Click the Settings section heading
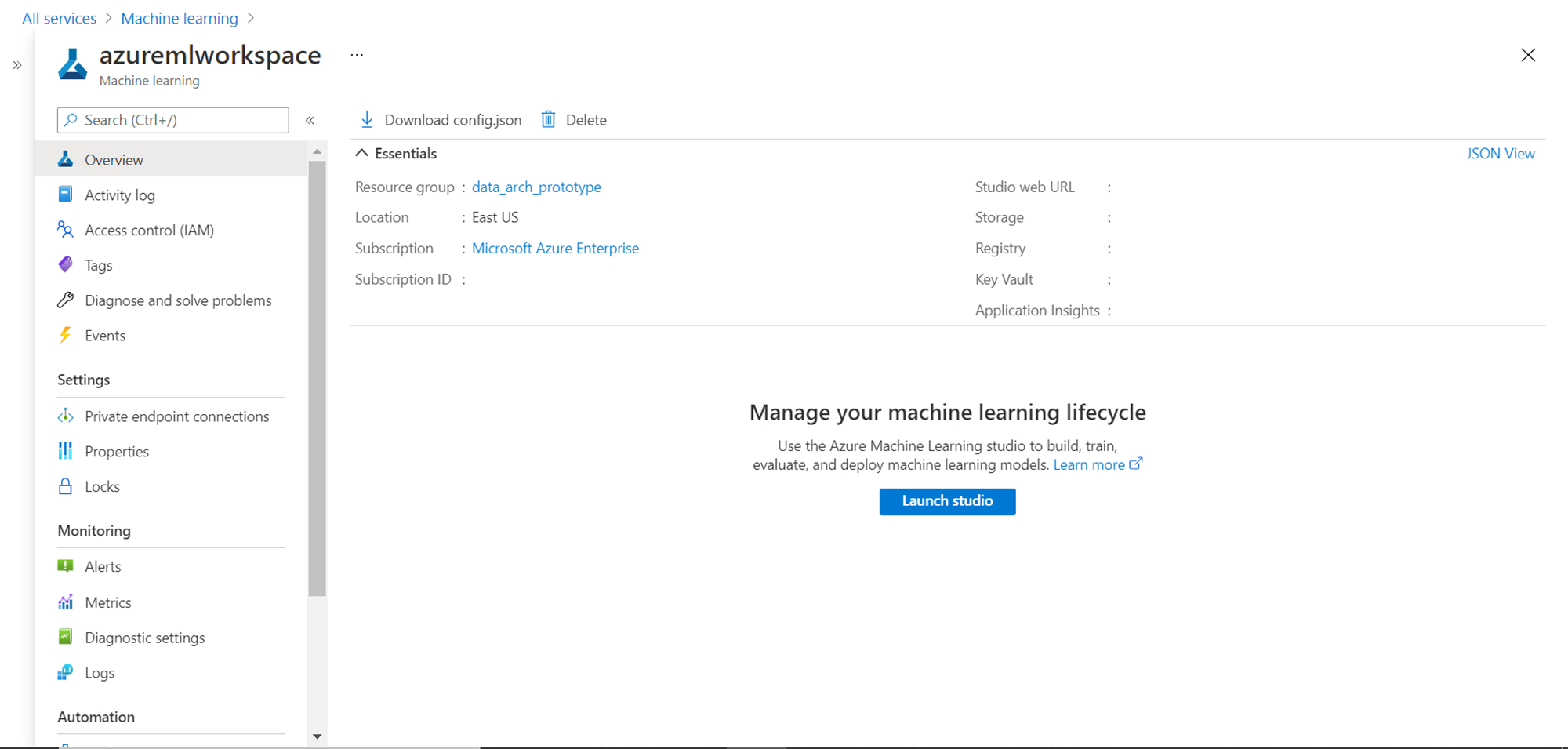1568x749 pixels. [x=84, y=380]
